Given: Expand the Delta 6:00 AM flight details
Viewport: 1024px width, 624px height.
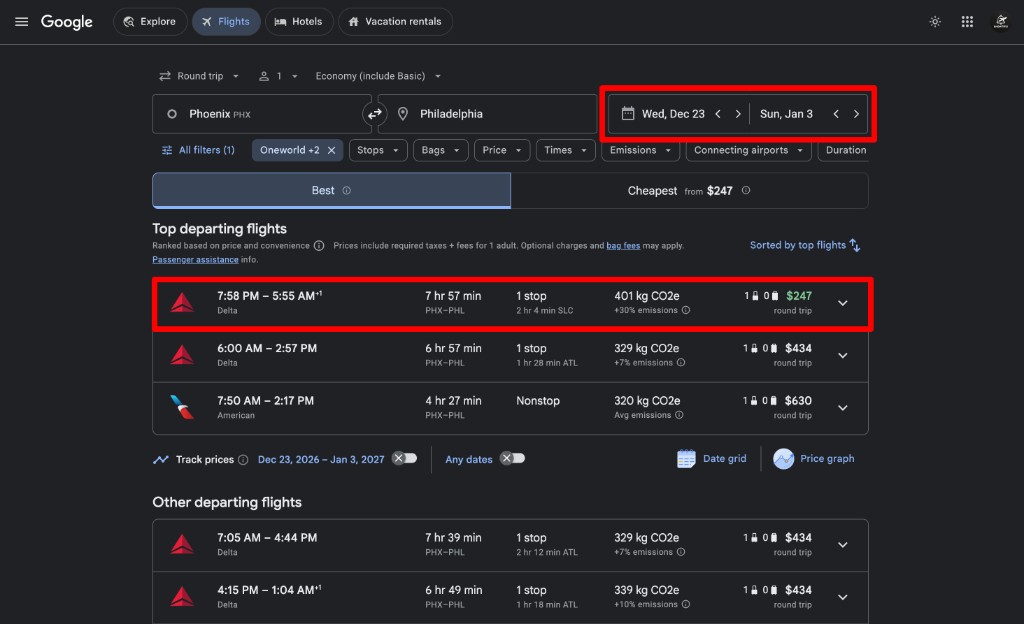Looking at the screenshot, I should tap(842, 356).
